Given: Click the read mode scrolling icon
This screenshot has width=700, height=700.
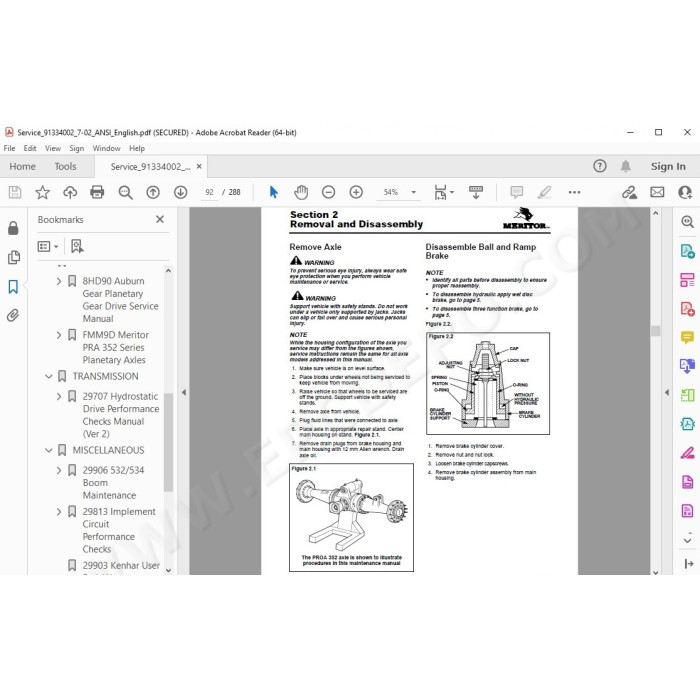Looking at the screenshot, I should pyautogui.click(x=476, y=192).
